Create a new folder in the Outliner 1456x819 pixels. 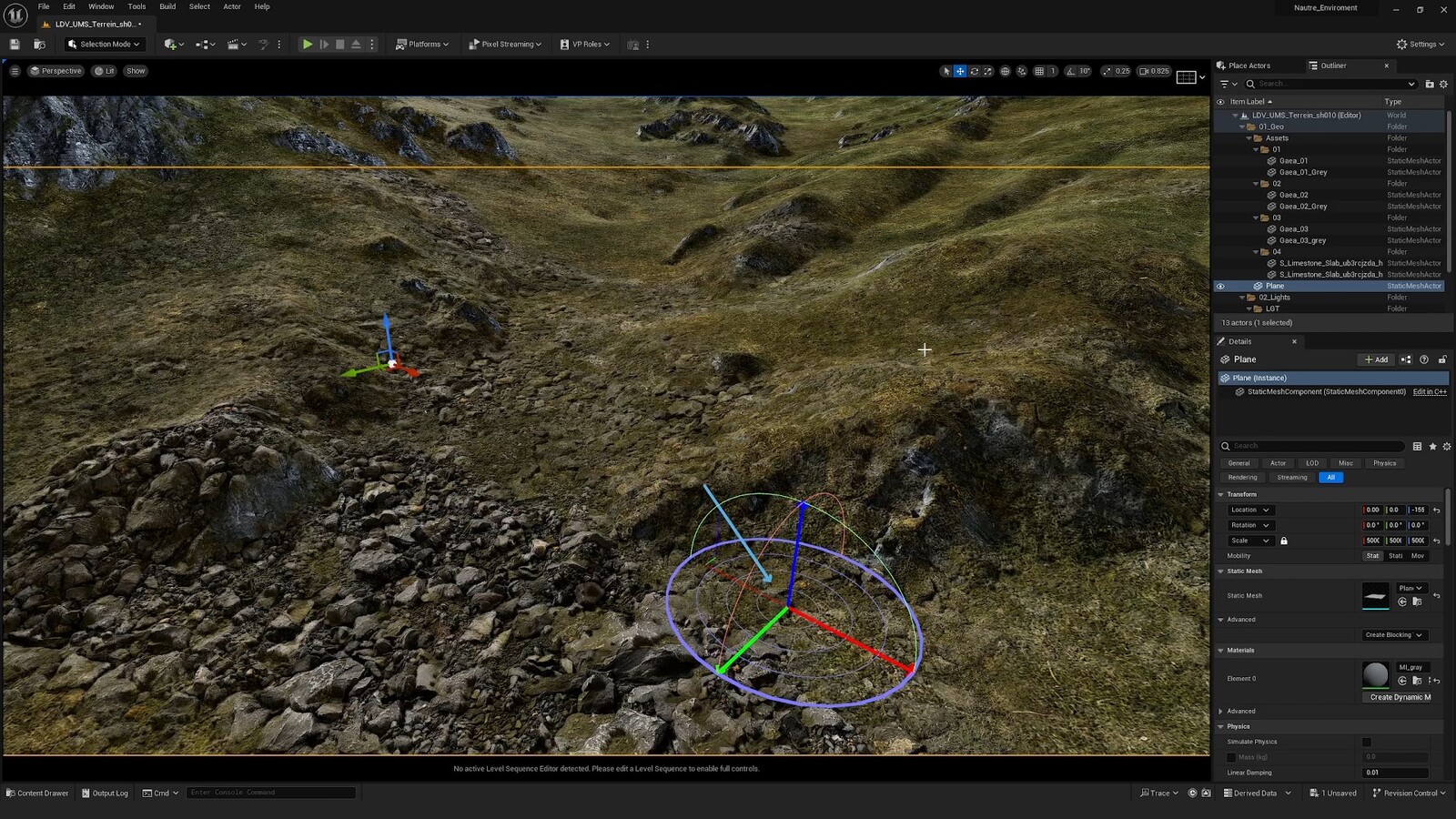click(x=1430, y=84)
